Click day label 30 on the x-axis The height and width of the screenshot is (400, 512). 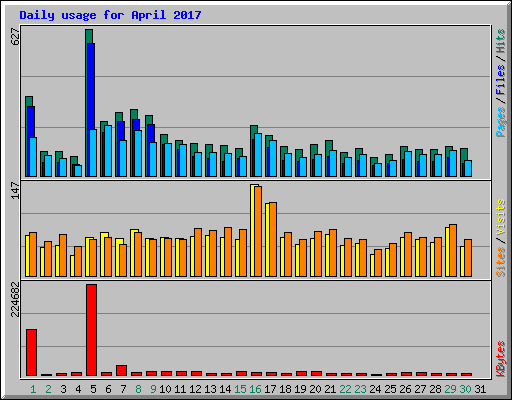click(465, 389)
